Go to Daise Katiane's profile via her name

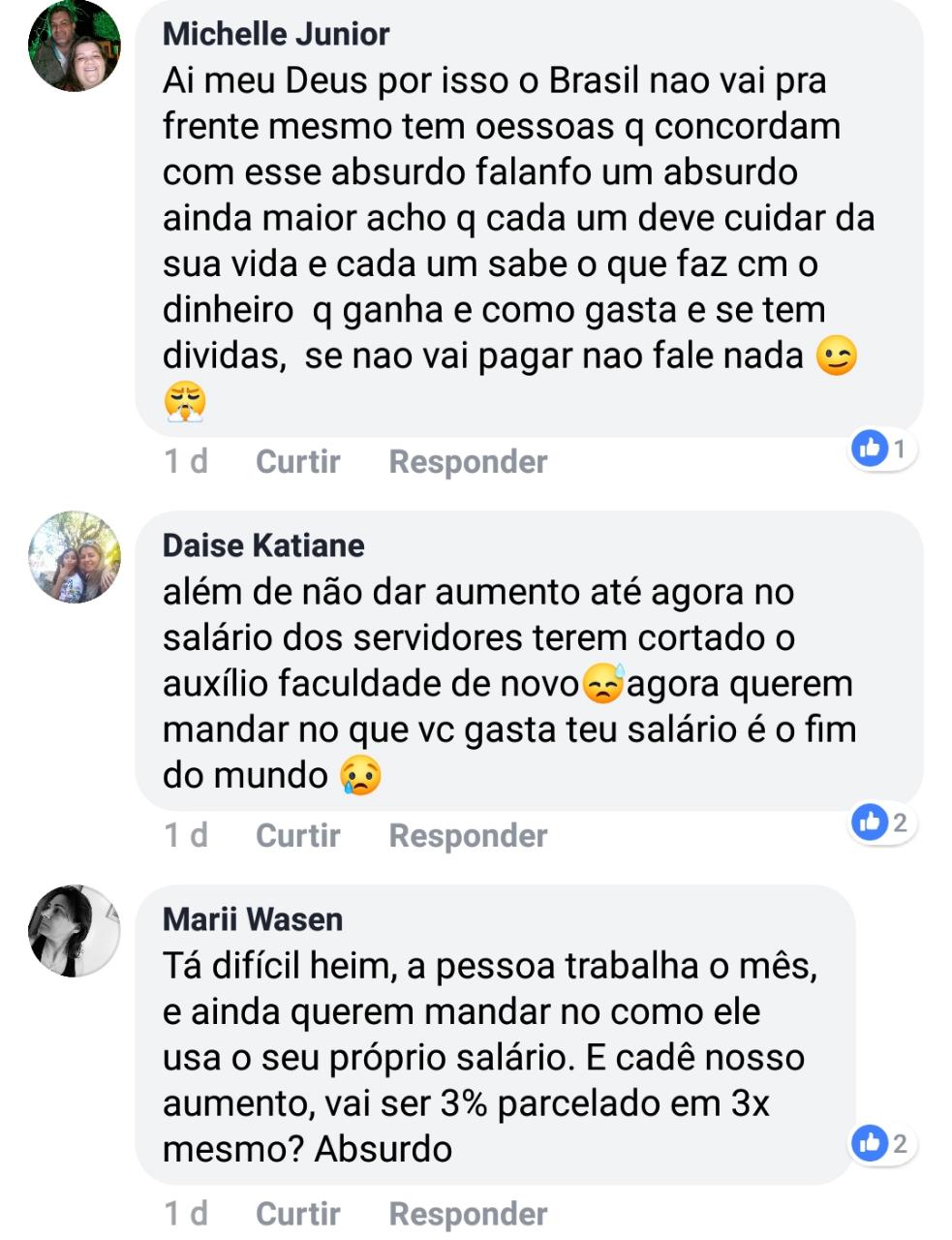click(263, 545)
